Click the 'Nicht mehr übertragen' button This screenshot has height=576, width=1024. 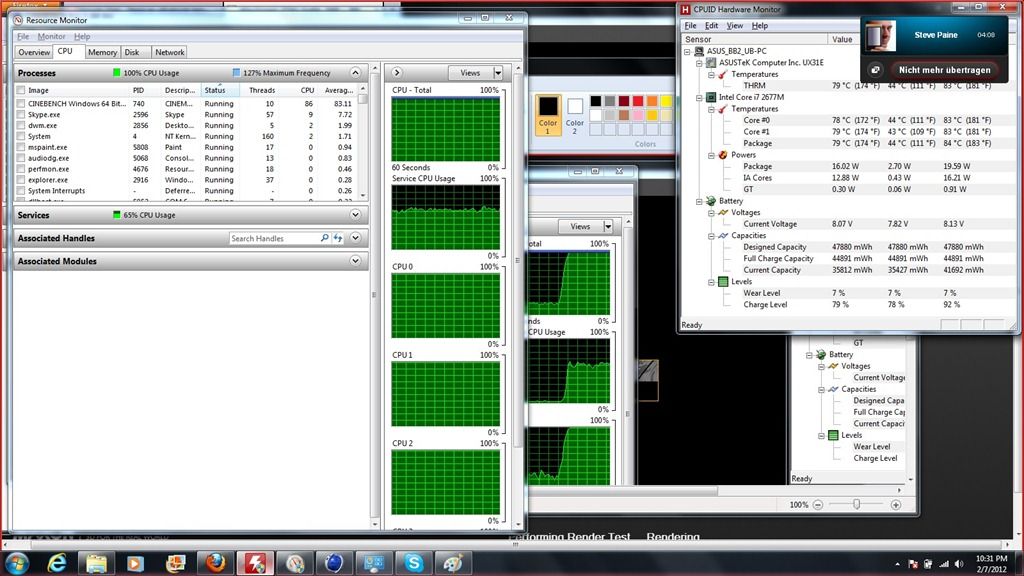pyautogui.click(x=944, y=70)
